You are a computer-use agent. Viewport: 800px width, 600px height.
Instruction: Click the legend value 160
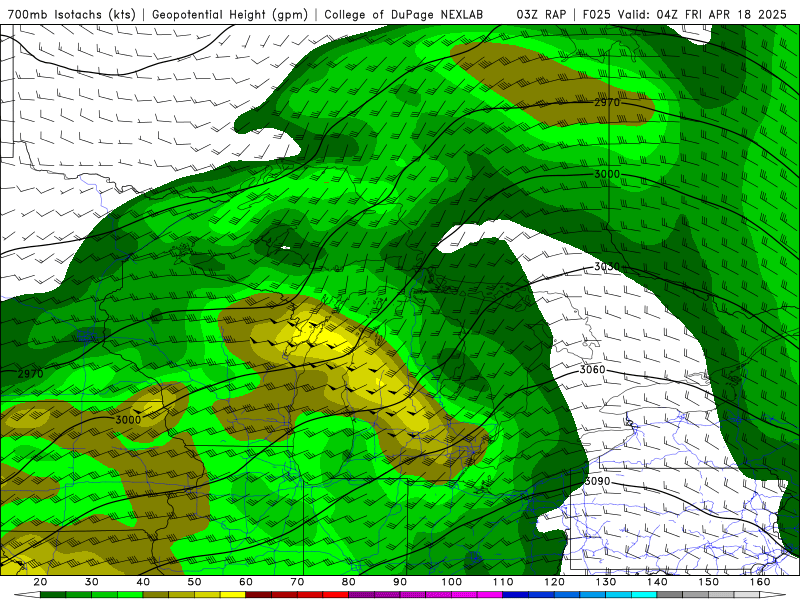click(760, 582)
